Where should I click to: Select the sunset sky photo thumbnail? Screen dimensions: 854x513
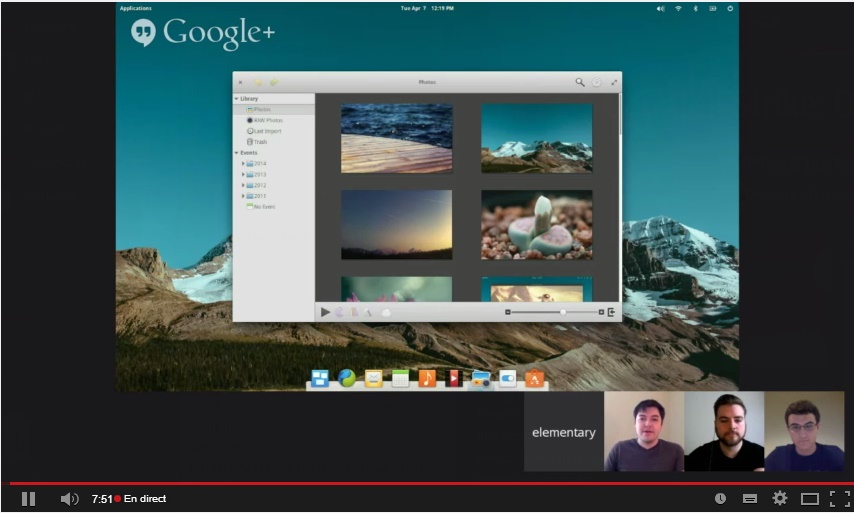coord(396,224)
